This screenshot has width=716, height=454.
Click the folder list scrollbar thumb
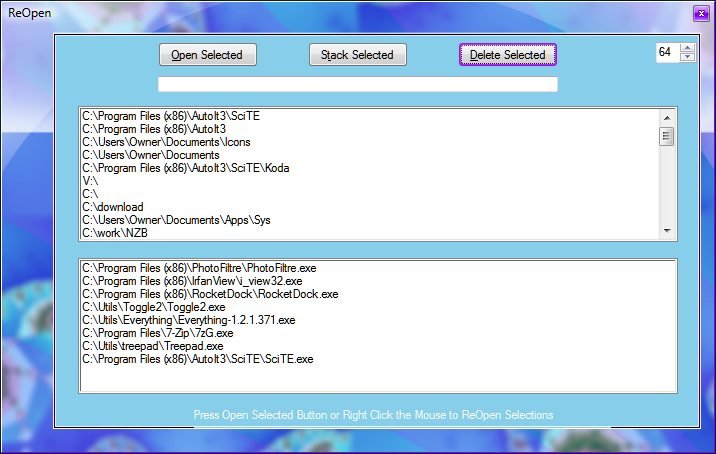click(666, 137)
